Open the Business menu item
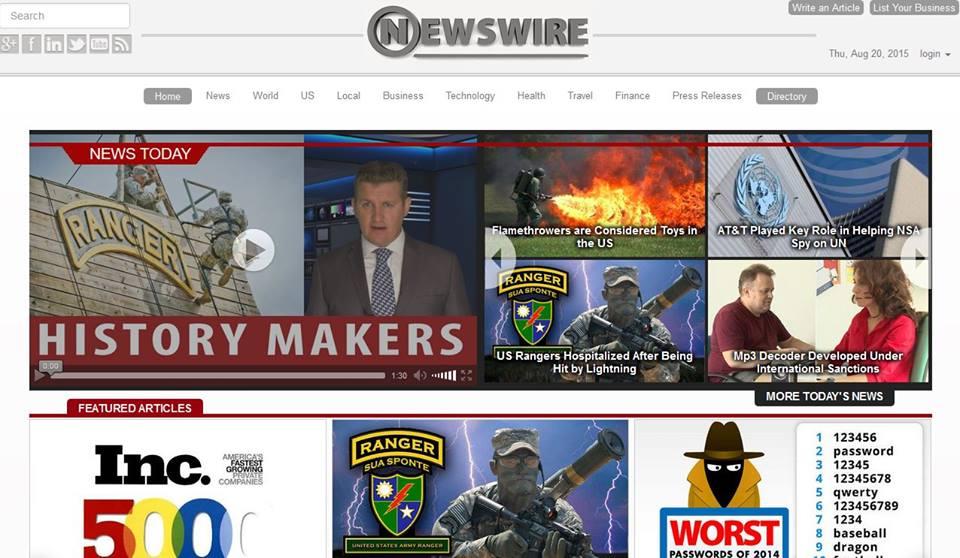 (403, 96)
